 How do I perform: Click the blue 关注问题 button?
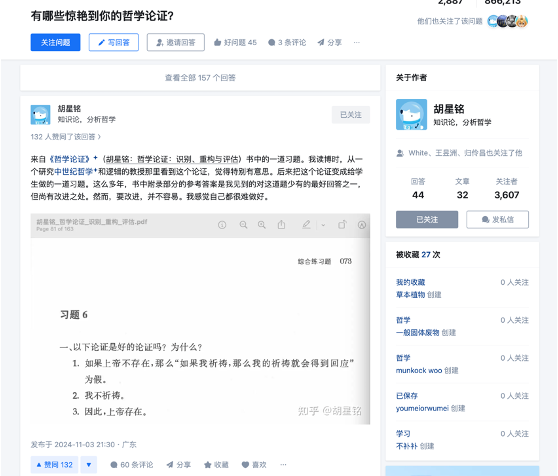tap(55, 42)
